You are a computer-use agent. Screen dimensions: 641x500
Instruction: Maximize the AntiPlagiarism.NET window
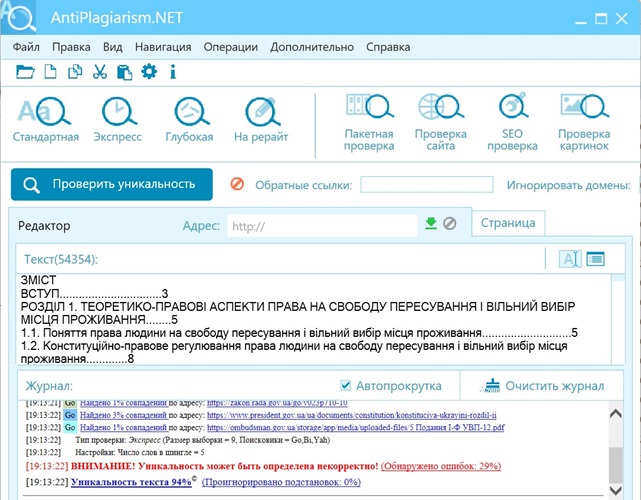point(601,18)
